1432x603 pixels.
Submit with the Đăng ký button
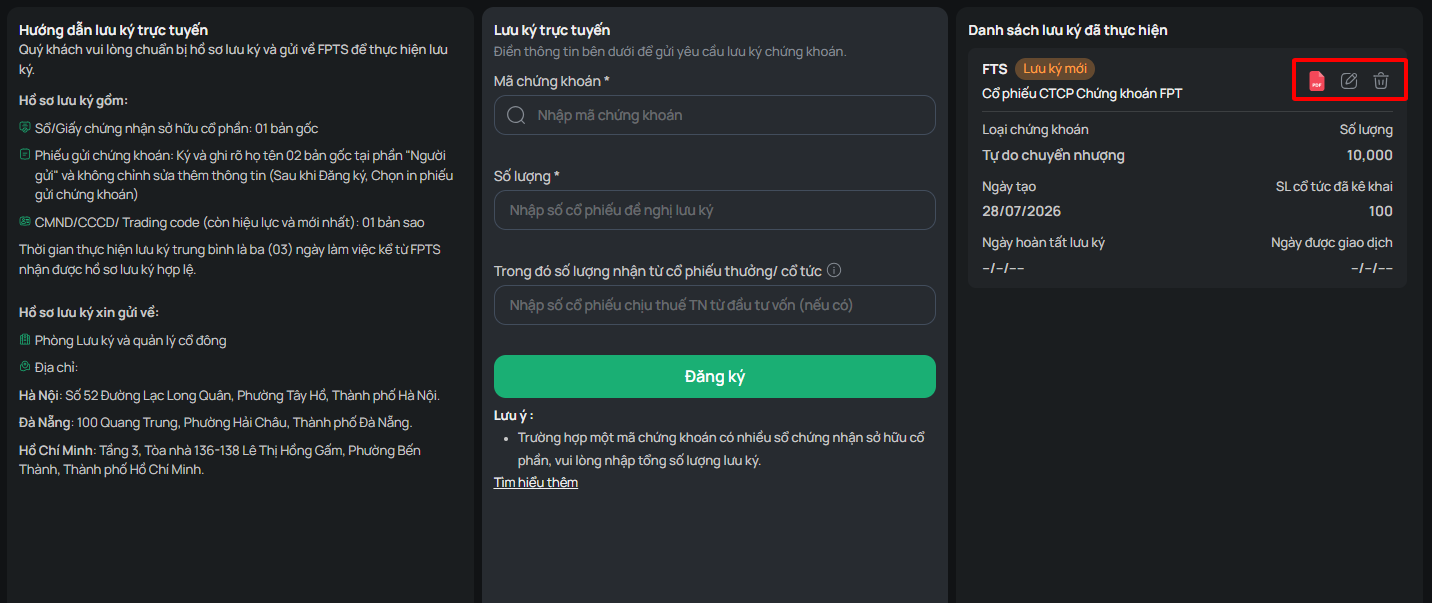click(x=715, y=376)
